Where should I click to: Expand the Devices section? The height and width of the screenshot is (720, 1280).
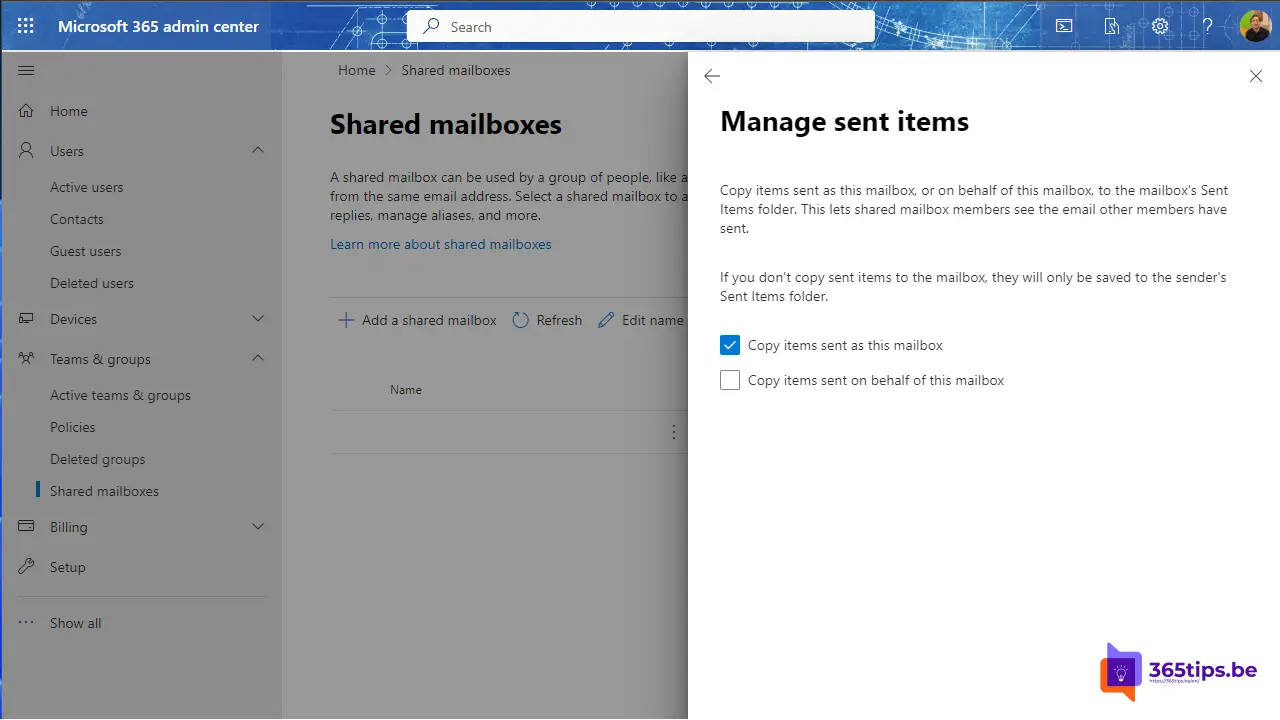[257, 319]
